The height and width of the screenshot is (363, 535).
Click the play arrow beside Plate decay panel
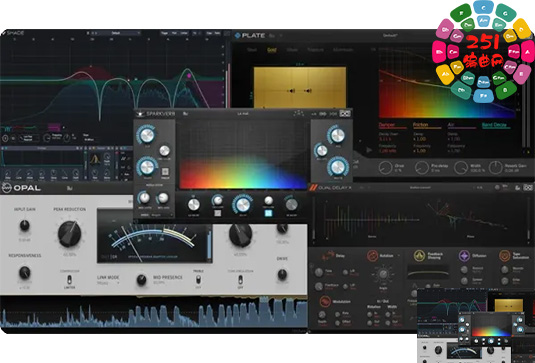(x=369, y=150)
